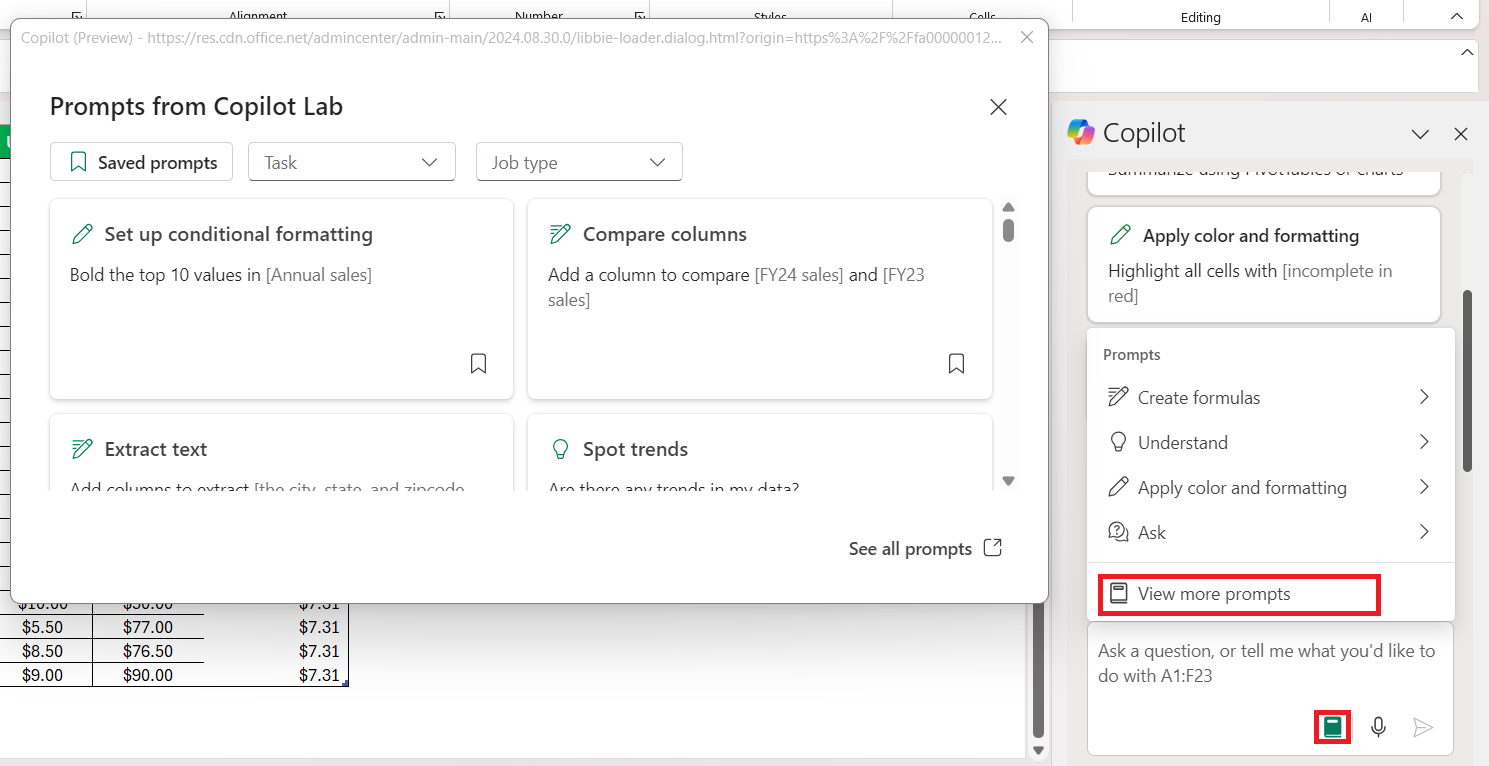Expand the Task dropdown

click(x=352, y=162)
